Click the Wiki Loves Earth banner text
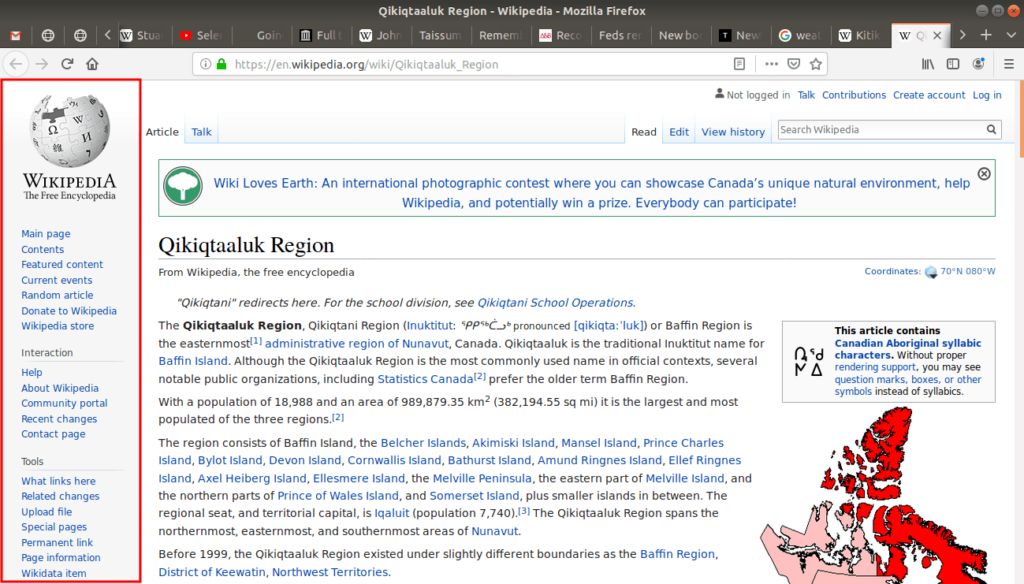The height and width of the screenshot is (584, 1024). click(x=592, y=193)
